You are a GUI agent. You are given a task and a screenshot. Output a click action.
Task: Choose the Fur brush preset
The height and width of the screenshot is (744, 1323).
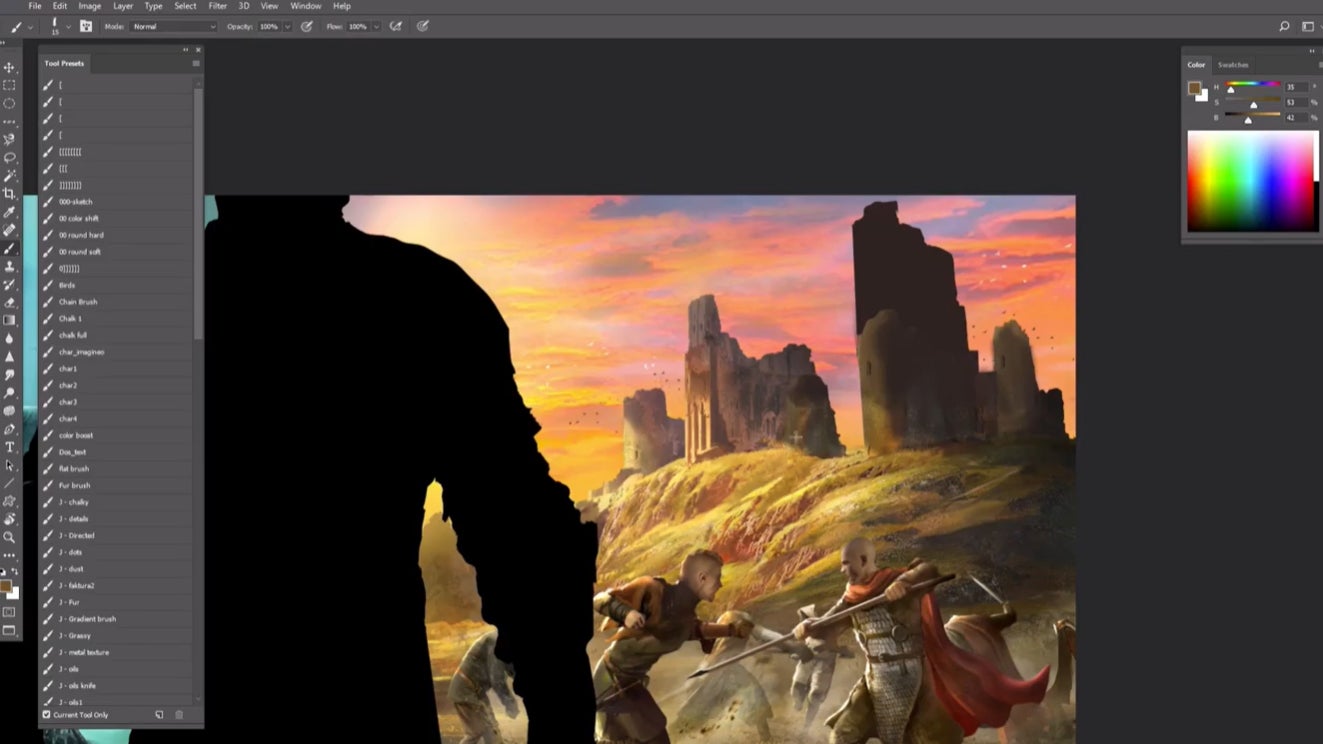point(73,485)
